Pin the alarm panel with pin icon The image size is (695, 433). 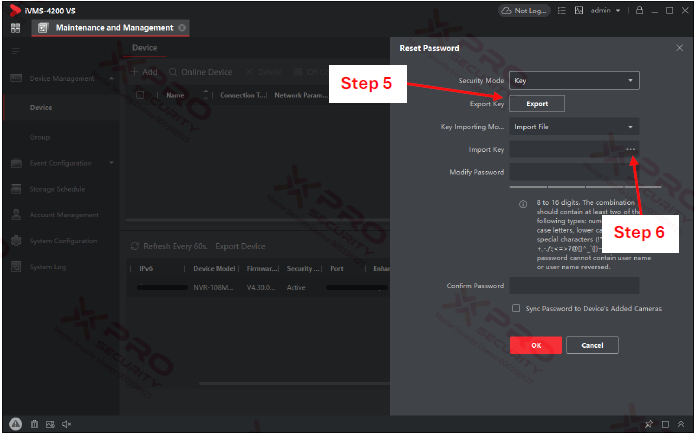[649, 424]
